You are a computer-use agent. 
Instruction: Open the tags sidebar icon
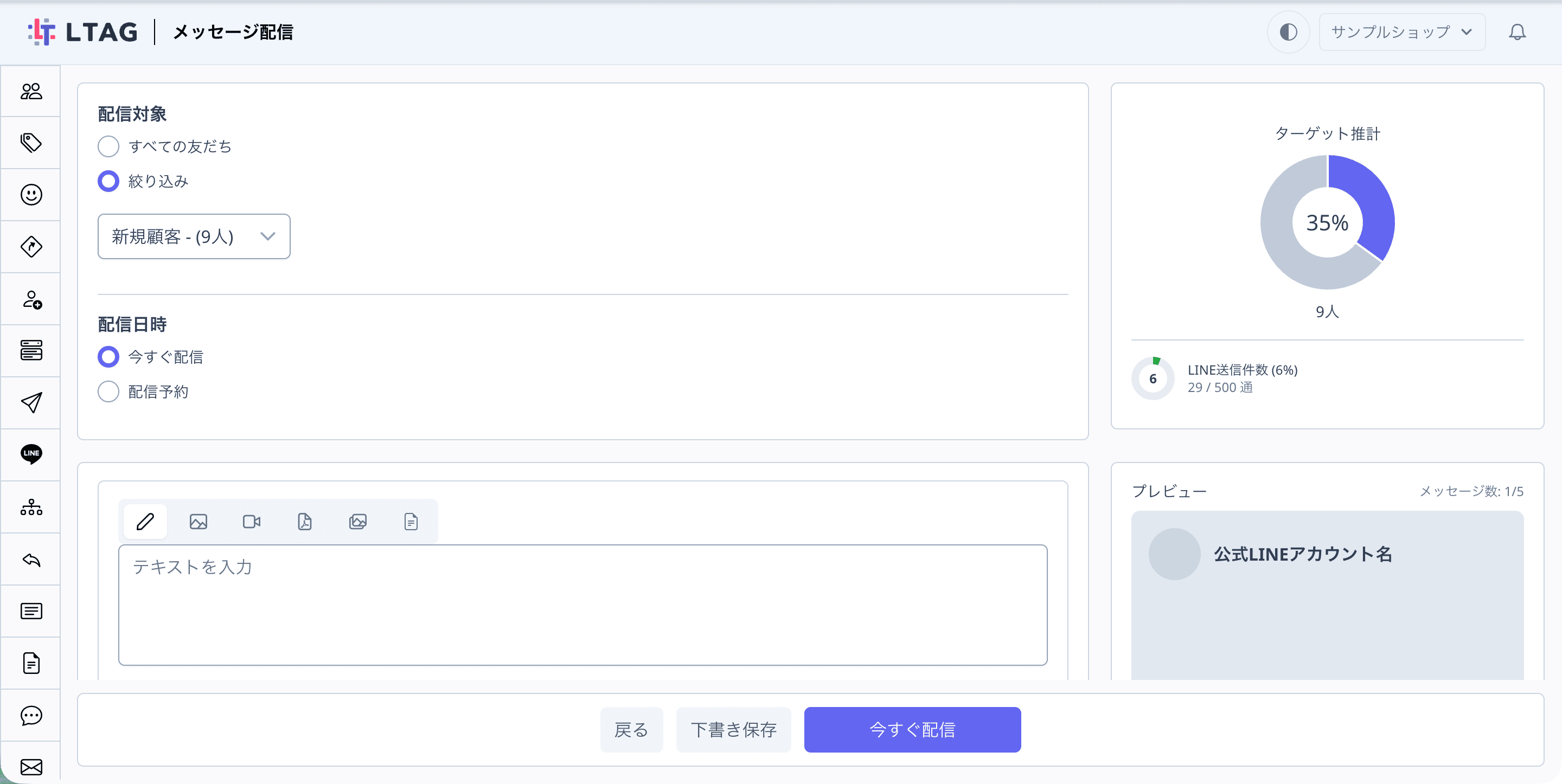point(31,143)
